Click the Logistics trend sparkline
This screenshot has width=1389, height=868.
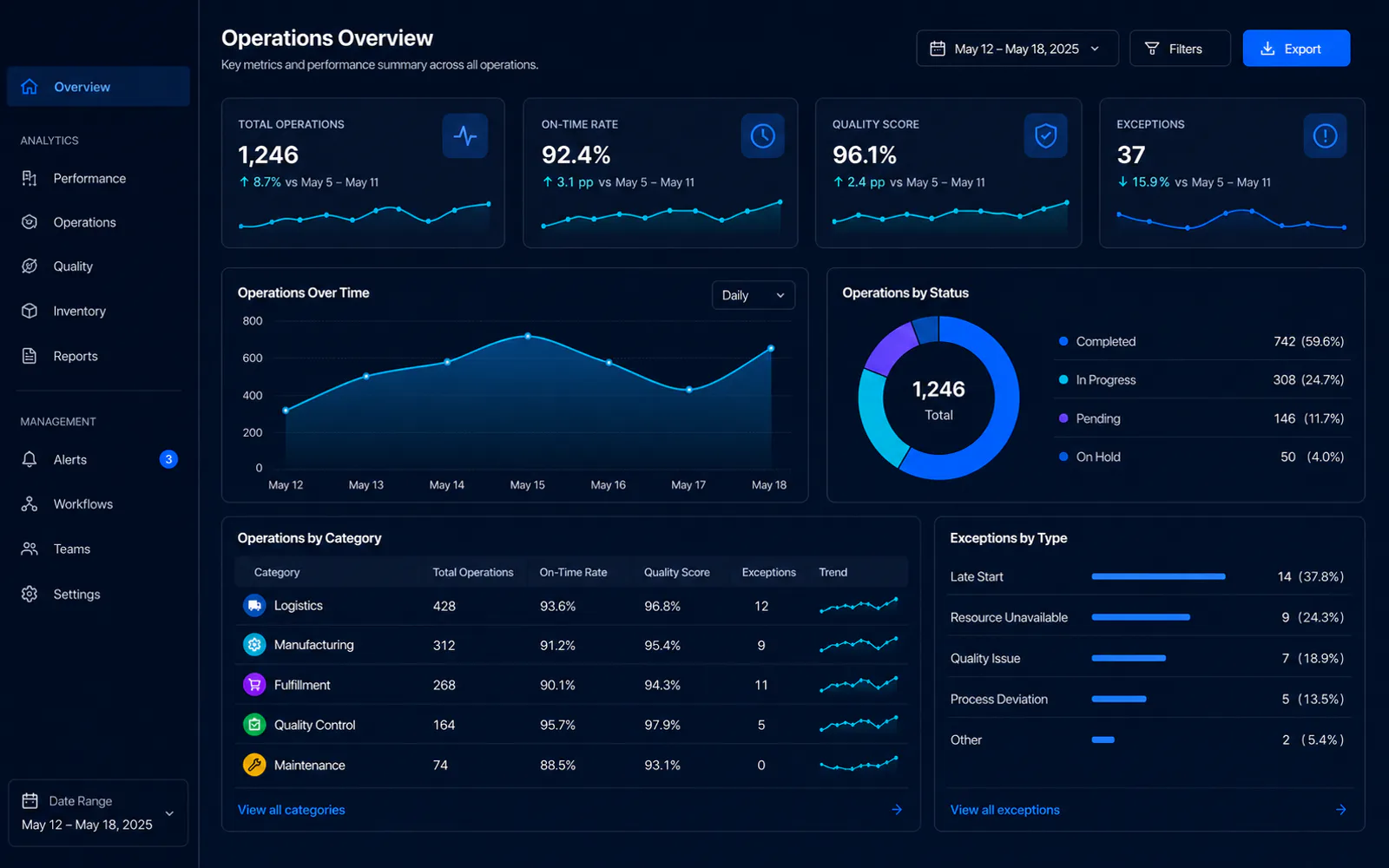click(858, 605)
